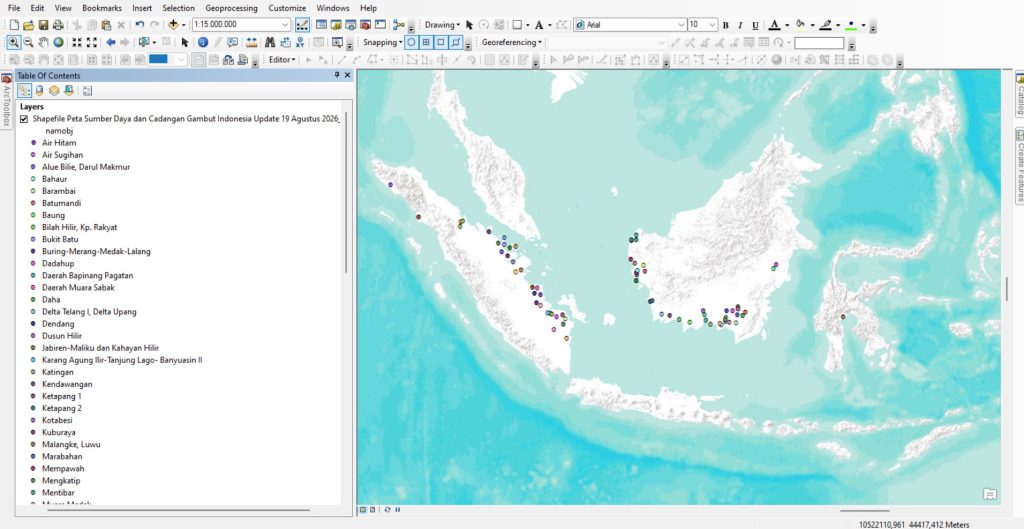
Task: Open Table of Contents Options
Action: pos(87,91)
